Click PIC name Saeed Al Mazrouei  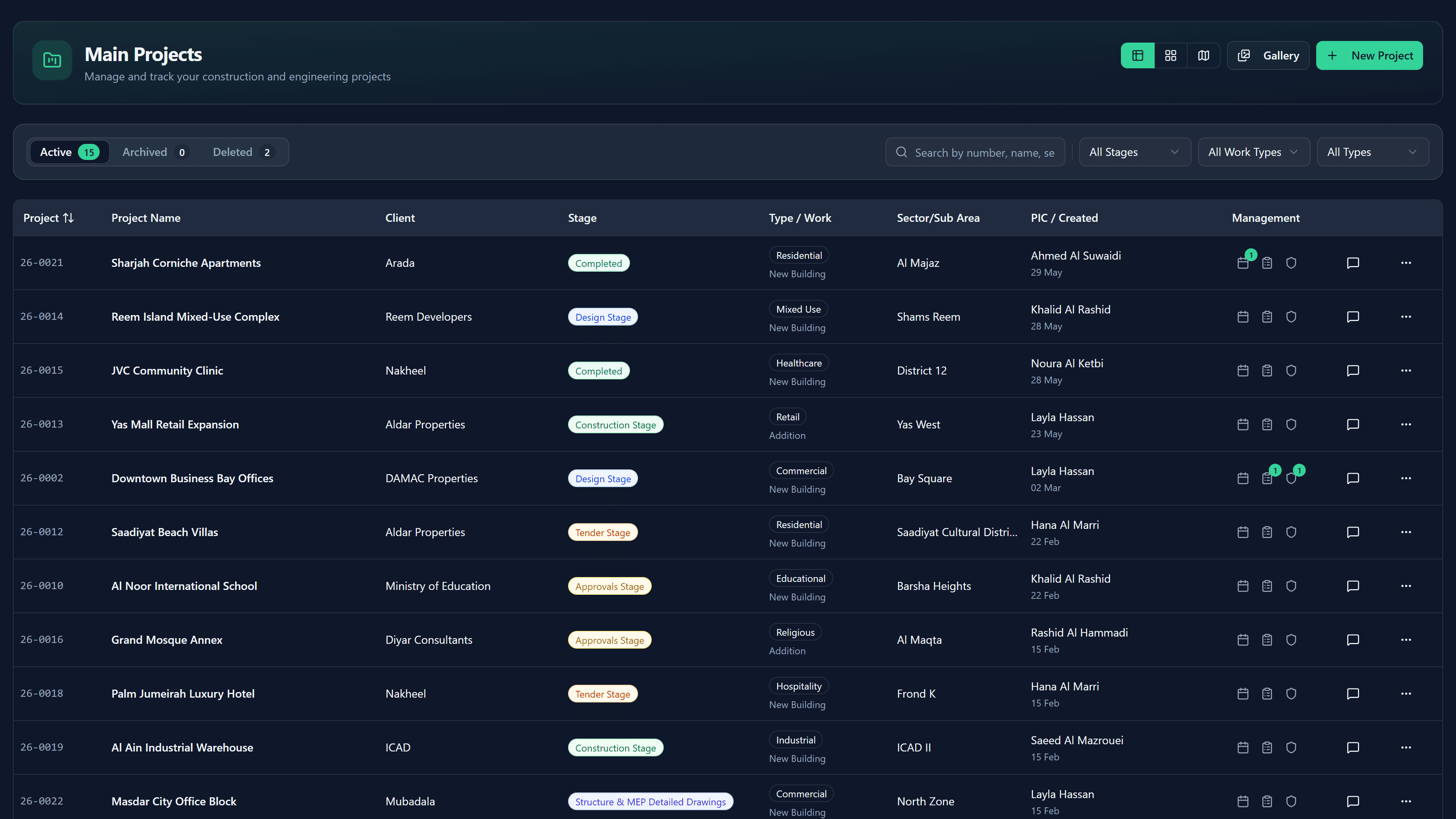pyautogui.click(x=1077, y=740)
